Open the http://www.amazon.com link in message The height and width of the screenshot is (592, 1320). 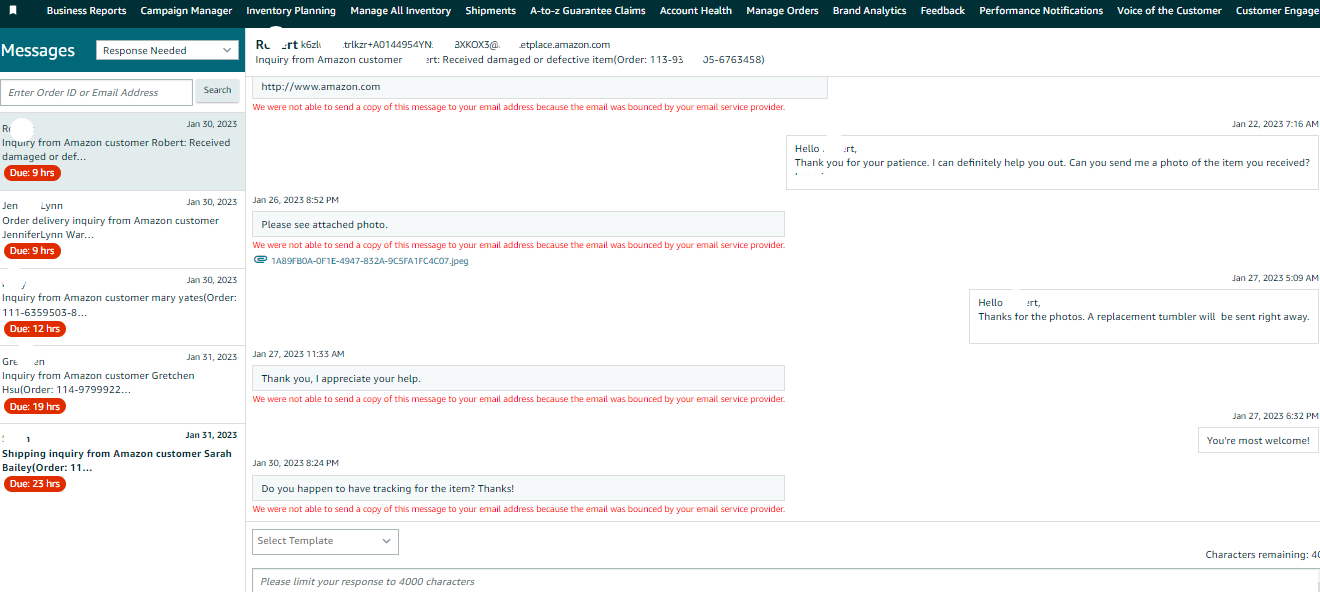tap(321, 87)
